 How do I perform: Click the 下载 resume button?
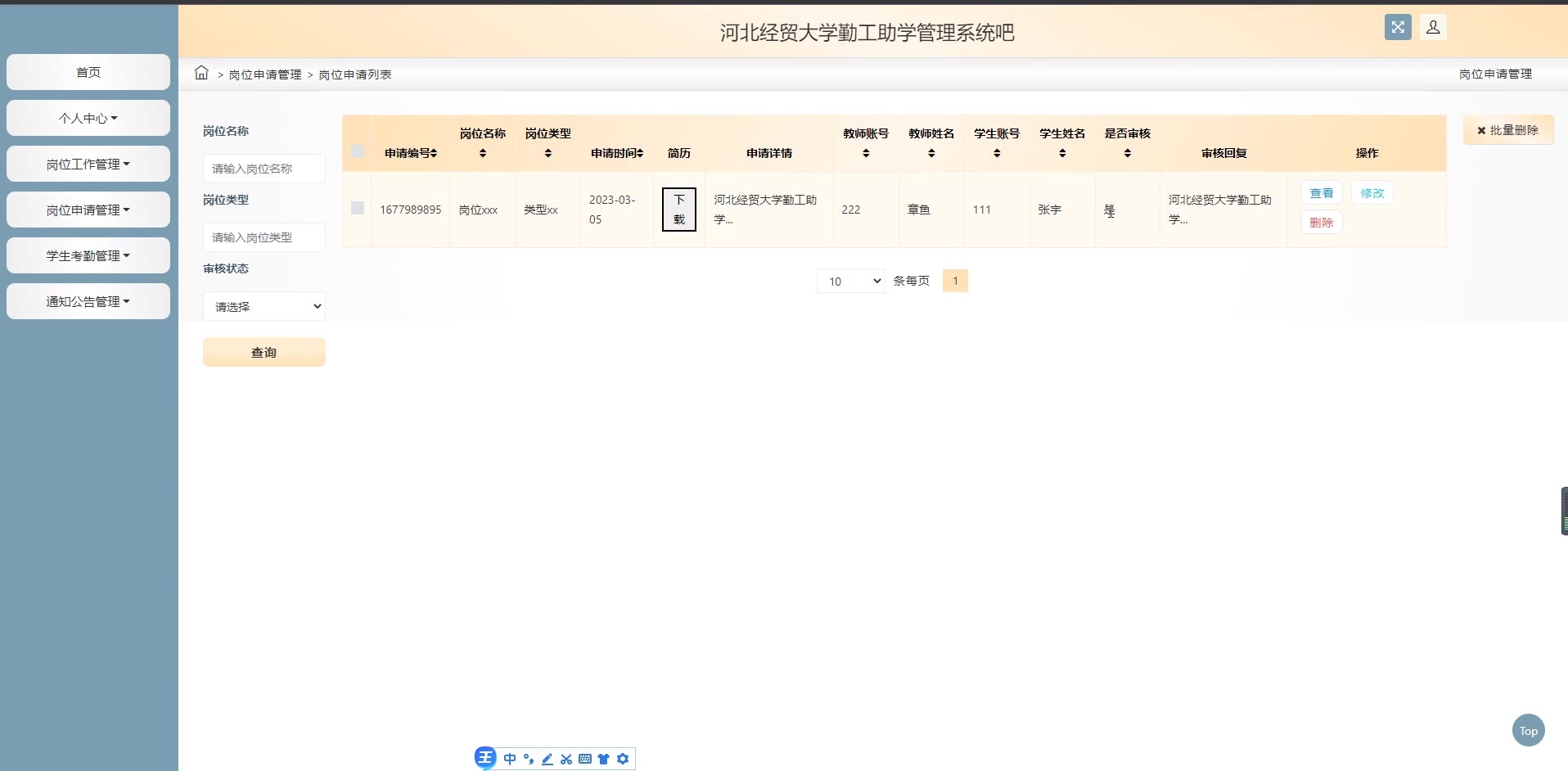[x=678, y=210]
